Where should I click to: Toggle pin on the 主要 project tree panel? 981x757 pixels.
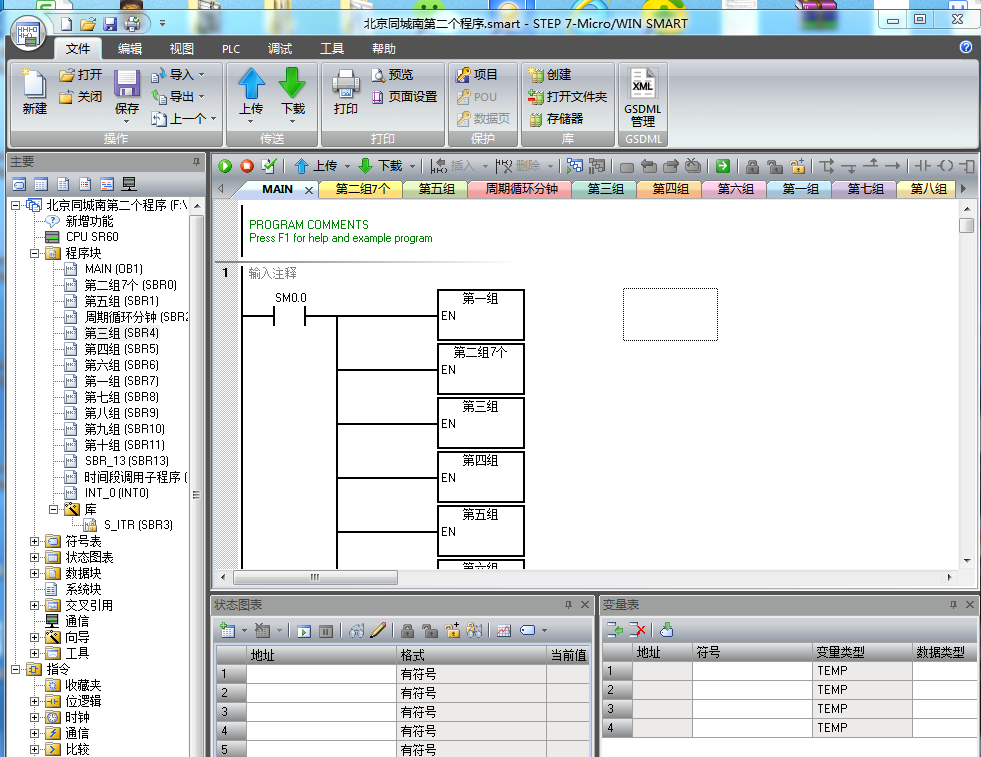(x=196, y=161)
